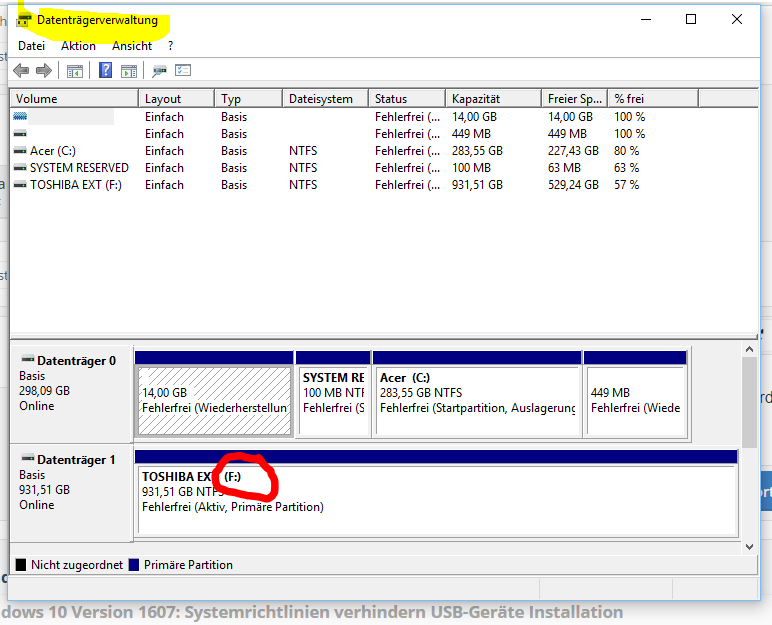Sort by the Kapazität column header

(494, 99)
